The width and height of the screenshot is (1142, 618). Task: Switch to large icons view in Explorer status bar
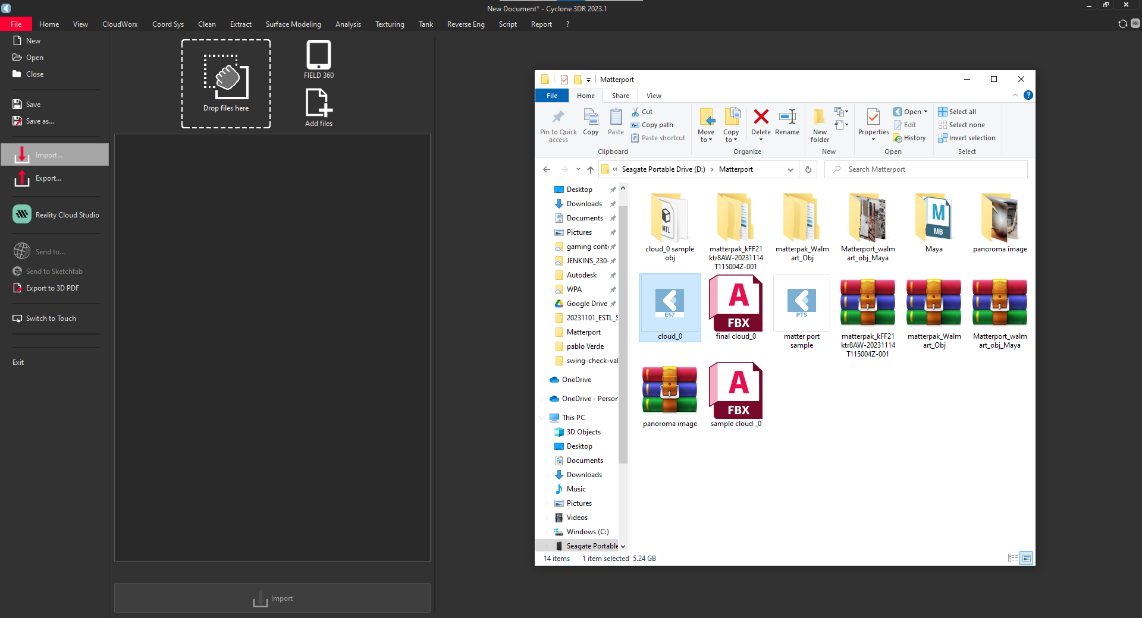tap(1026, 558)
